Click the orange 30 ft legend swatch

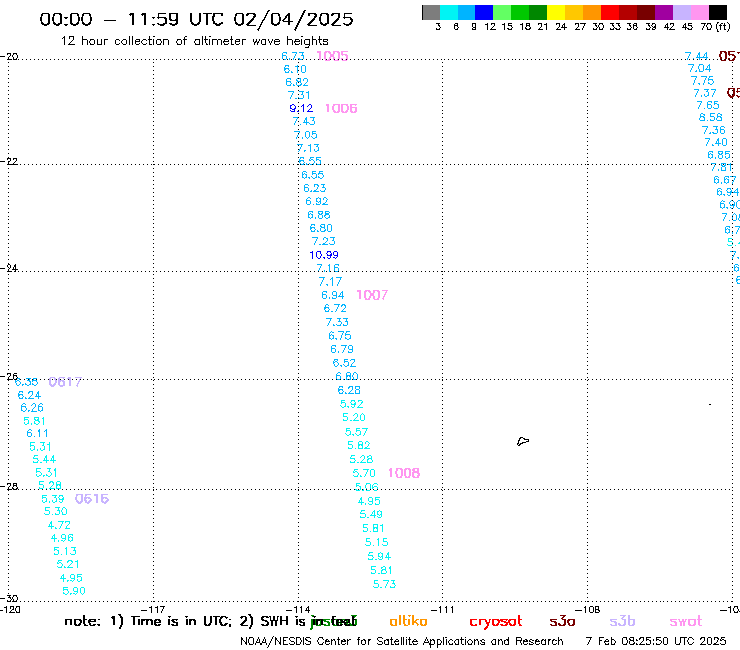(x=592, y=12)
